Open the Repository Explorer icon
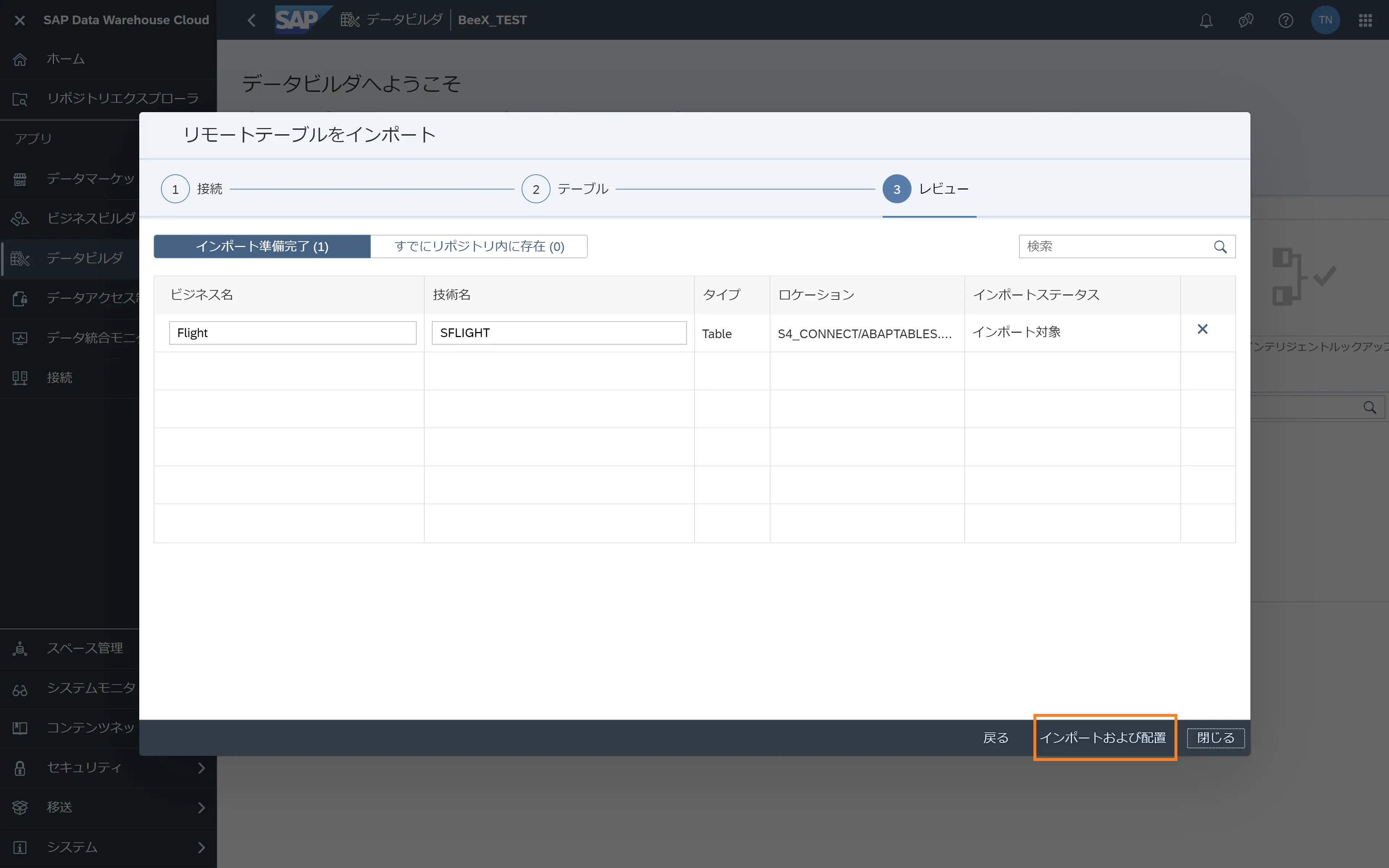Screen dimensions: 1389x868 (20, 99)
